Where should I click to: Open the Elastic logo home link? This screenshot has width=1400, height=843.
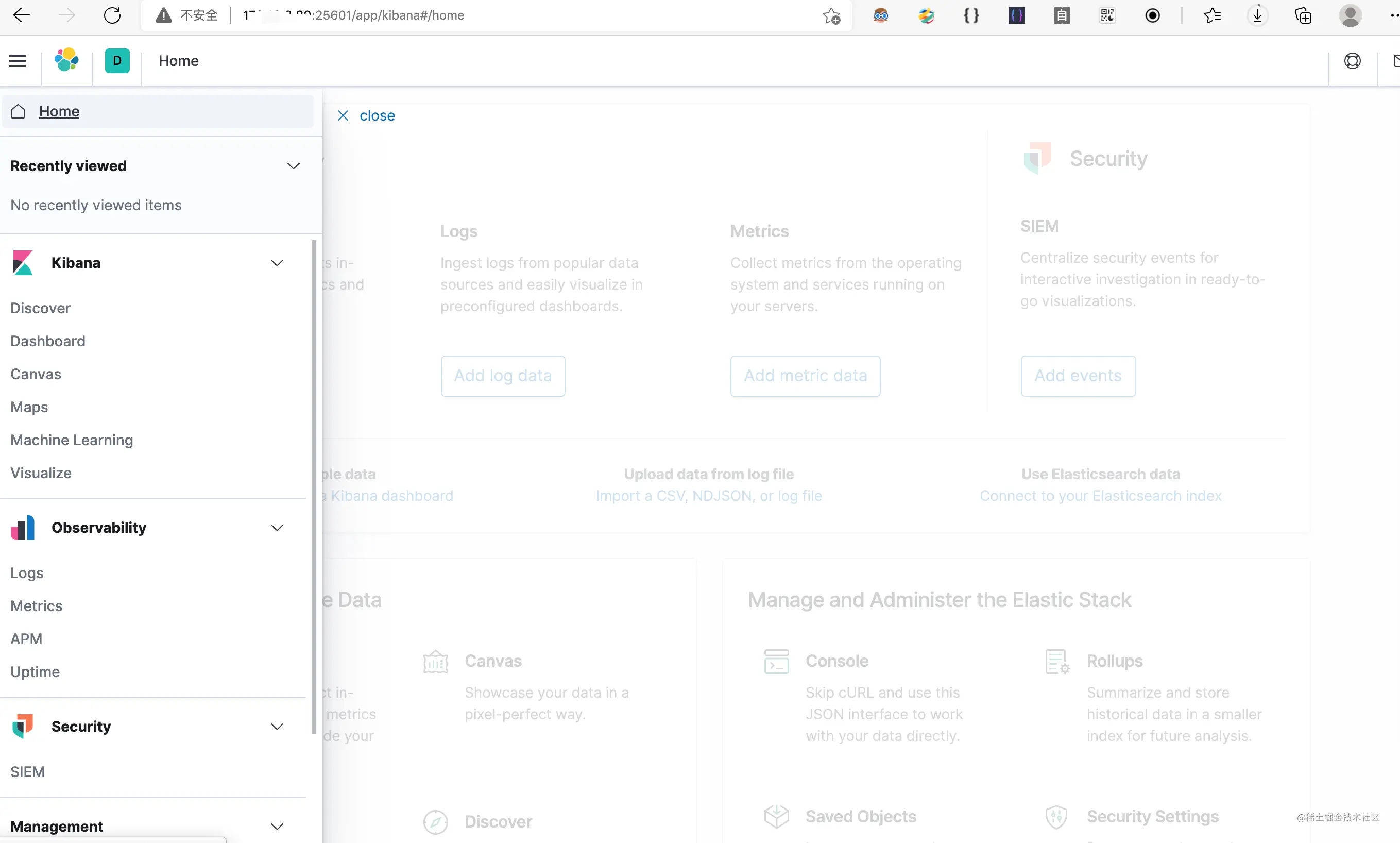(66, 60)
